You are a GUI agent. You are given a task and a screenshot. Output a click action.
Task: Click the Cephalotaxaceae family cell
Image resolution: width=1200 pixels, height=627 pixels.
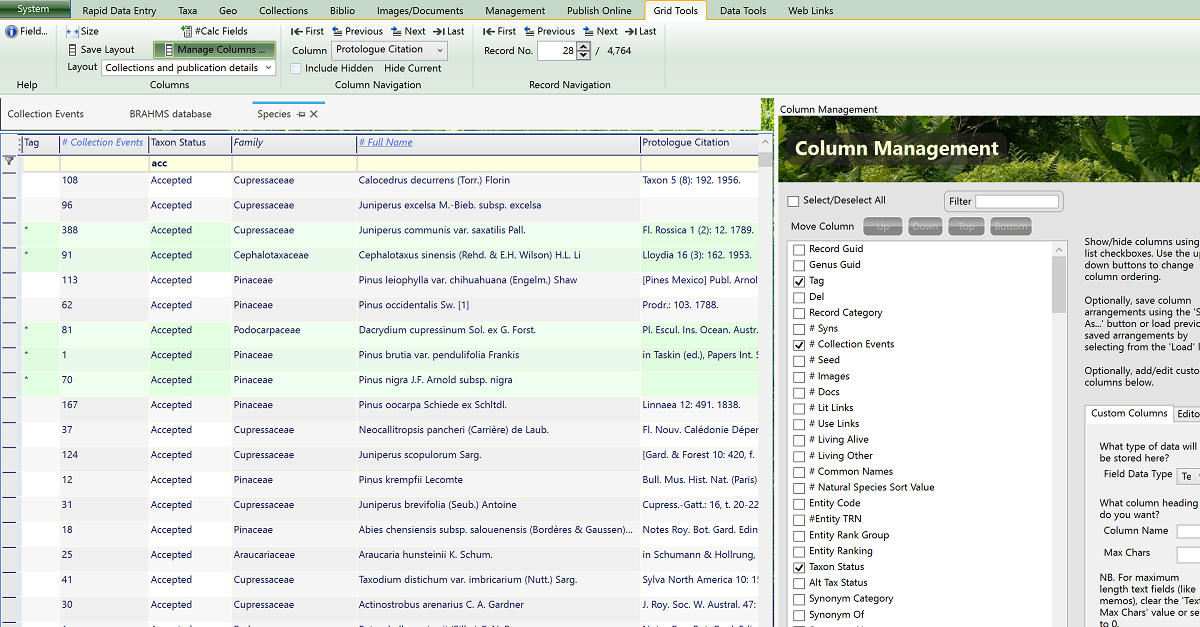294,255
